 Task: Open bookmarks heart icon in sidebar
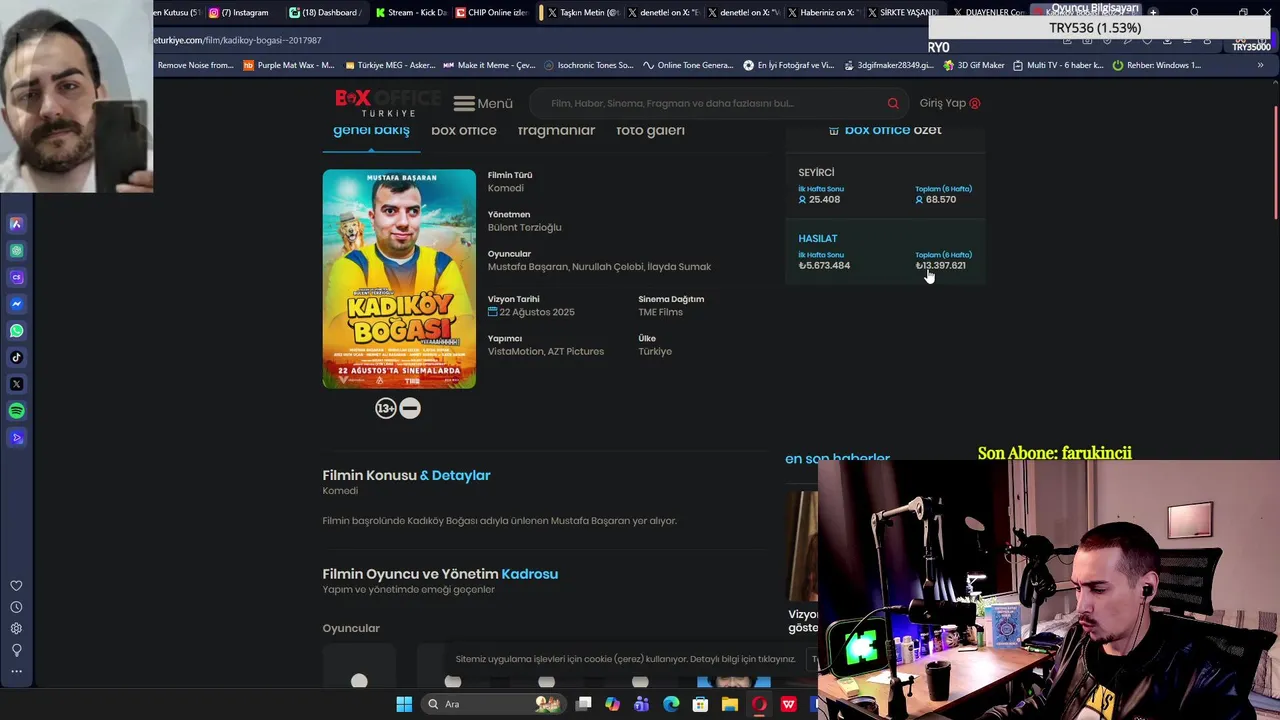[16, 586]
